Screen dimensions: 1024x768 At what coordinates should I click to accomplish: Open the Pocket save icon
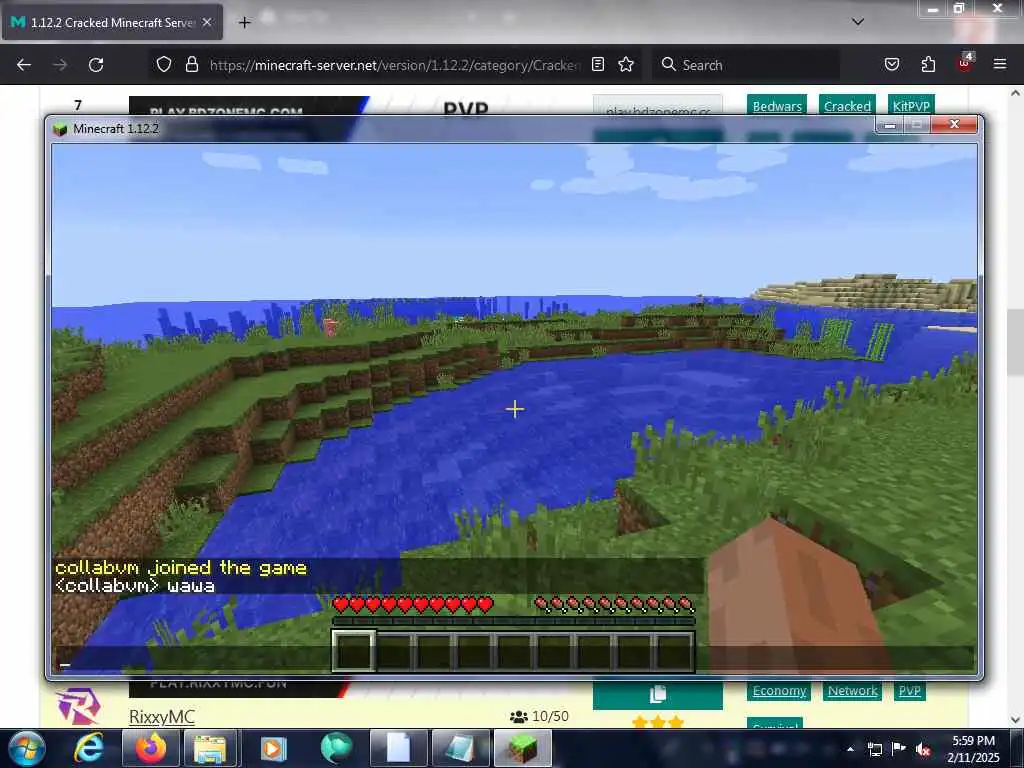891,64
